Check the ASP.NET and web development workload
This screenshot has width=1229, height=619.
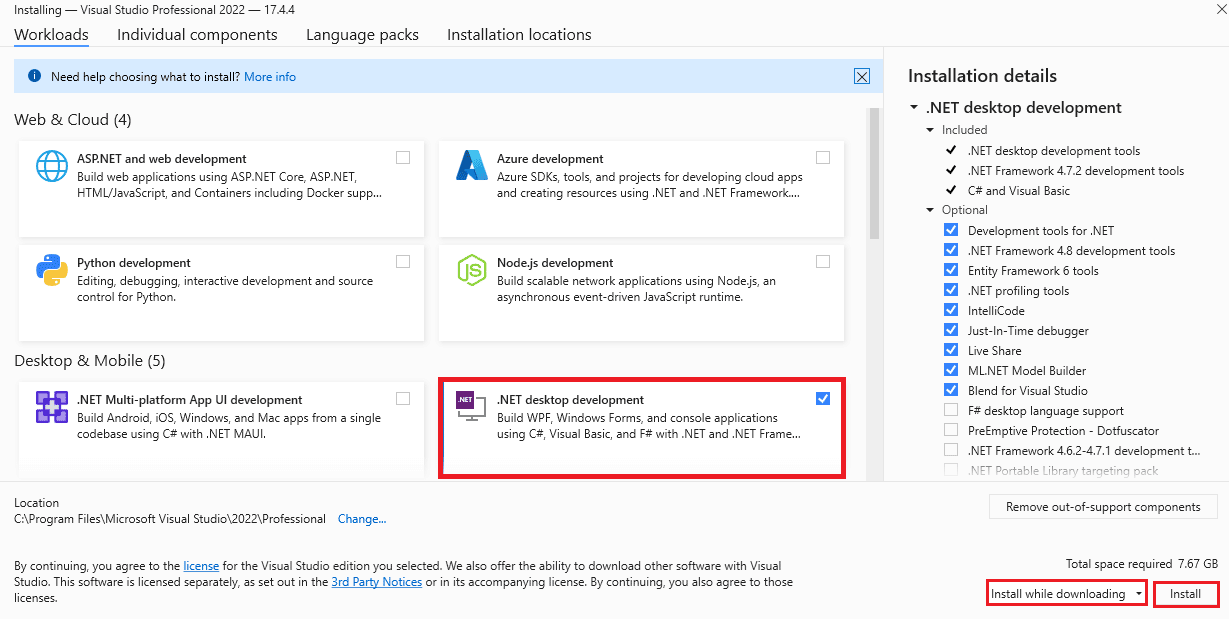(403, 157)
